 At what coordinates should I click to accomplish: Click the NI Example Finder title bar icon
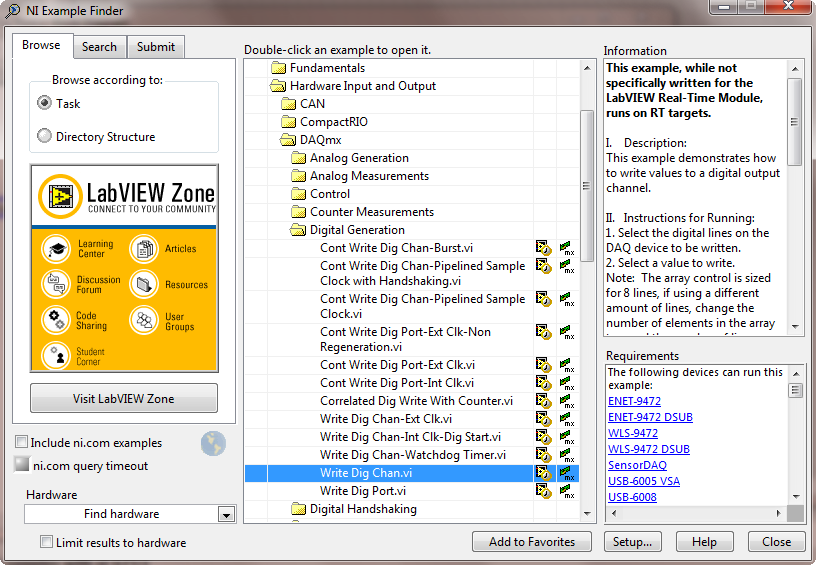[12, 11]
